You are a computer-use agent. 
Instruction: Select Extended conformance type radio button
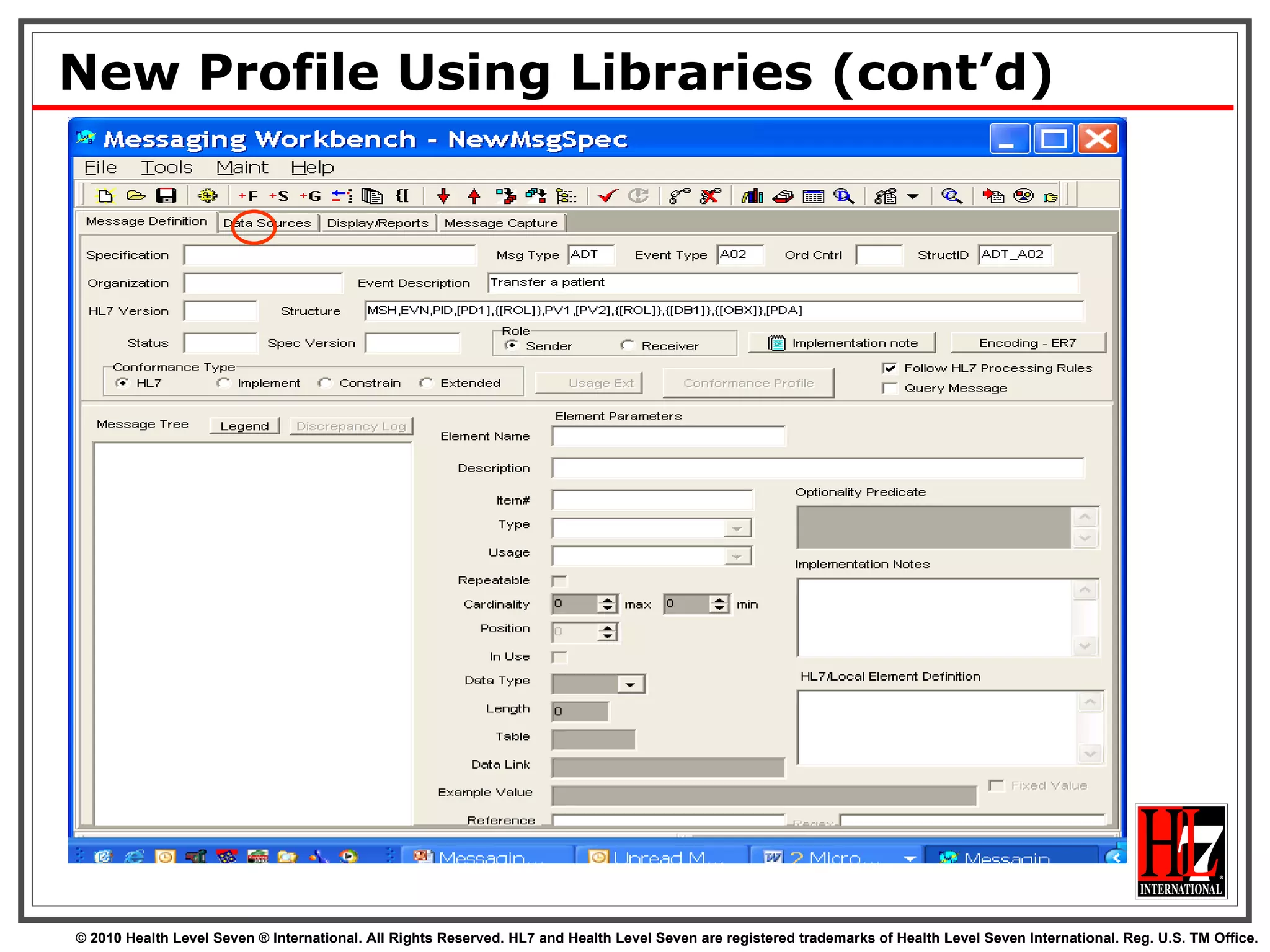(426, 383)
